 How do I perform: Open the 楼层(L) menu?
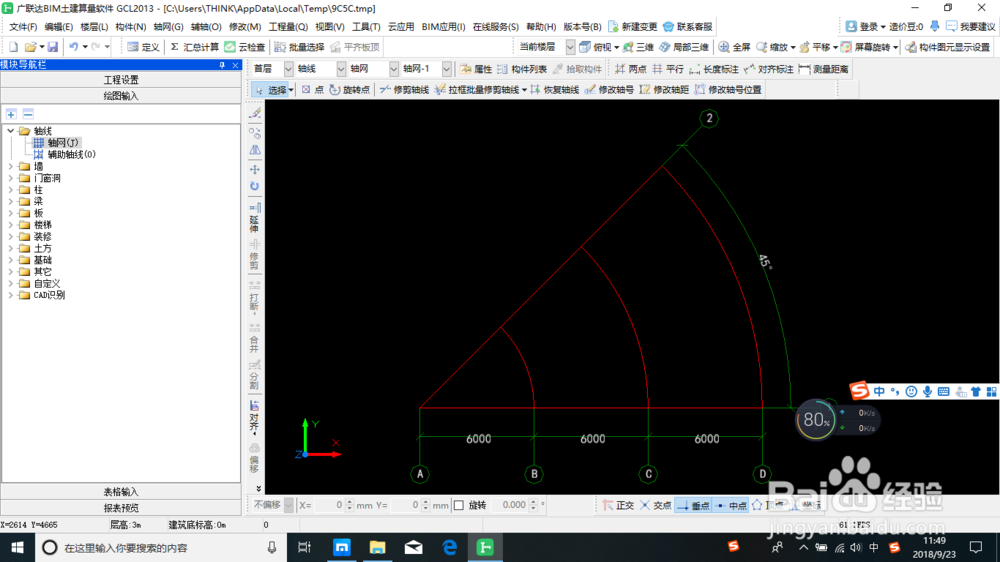pos(94,27)
